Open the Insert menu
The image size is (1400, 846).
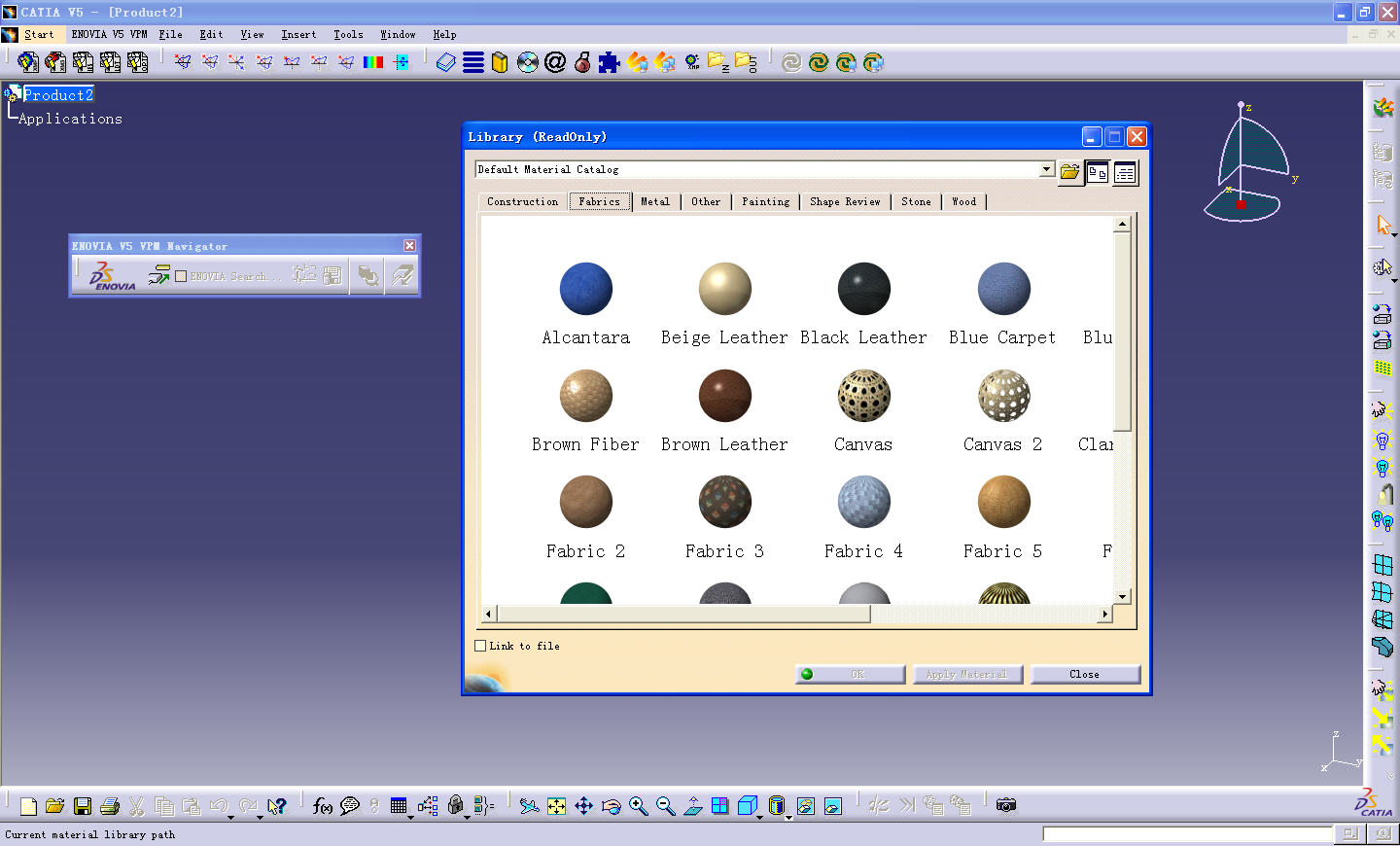point(298,34)
